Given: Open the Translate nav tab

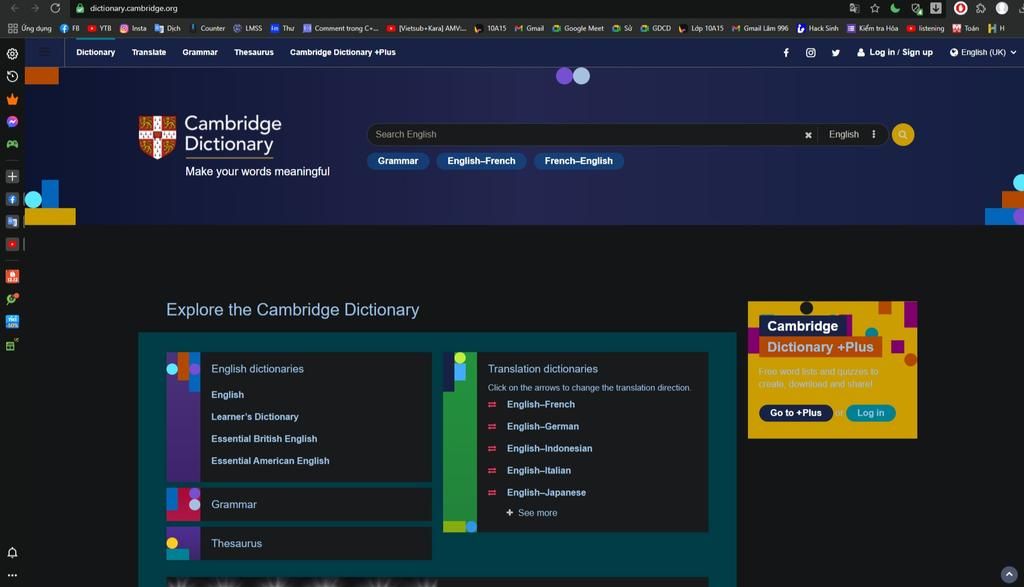Looking at the screenshot, I should pos(149,52).
